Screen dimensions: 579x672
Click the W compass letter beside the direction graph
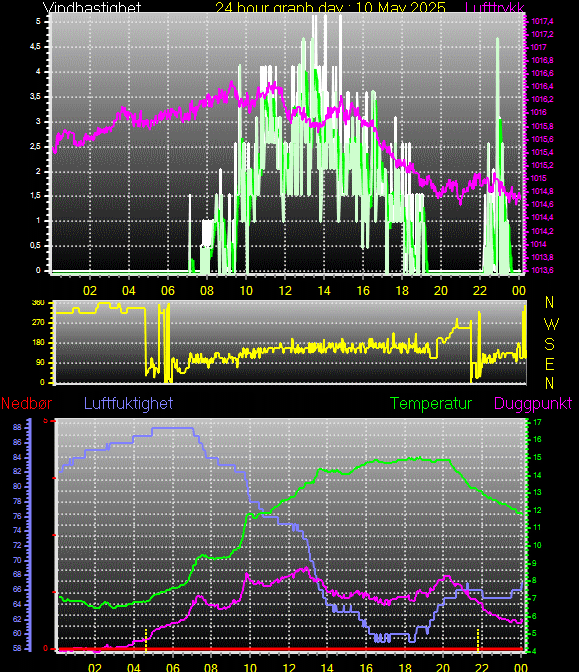pos(550,324)
